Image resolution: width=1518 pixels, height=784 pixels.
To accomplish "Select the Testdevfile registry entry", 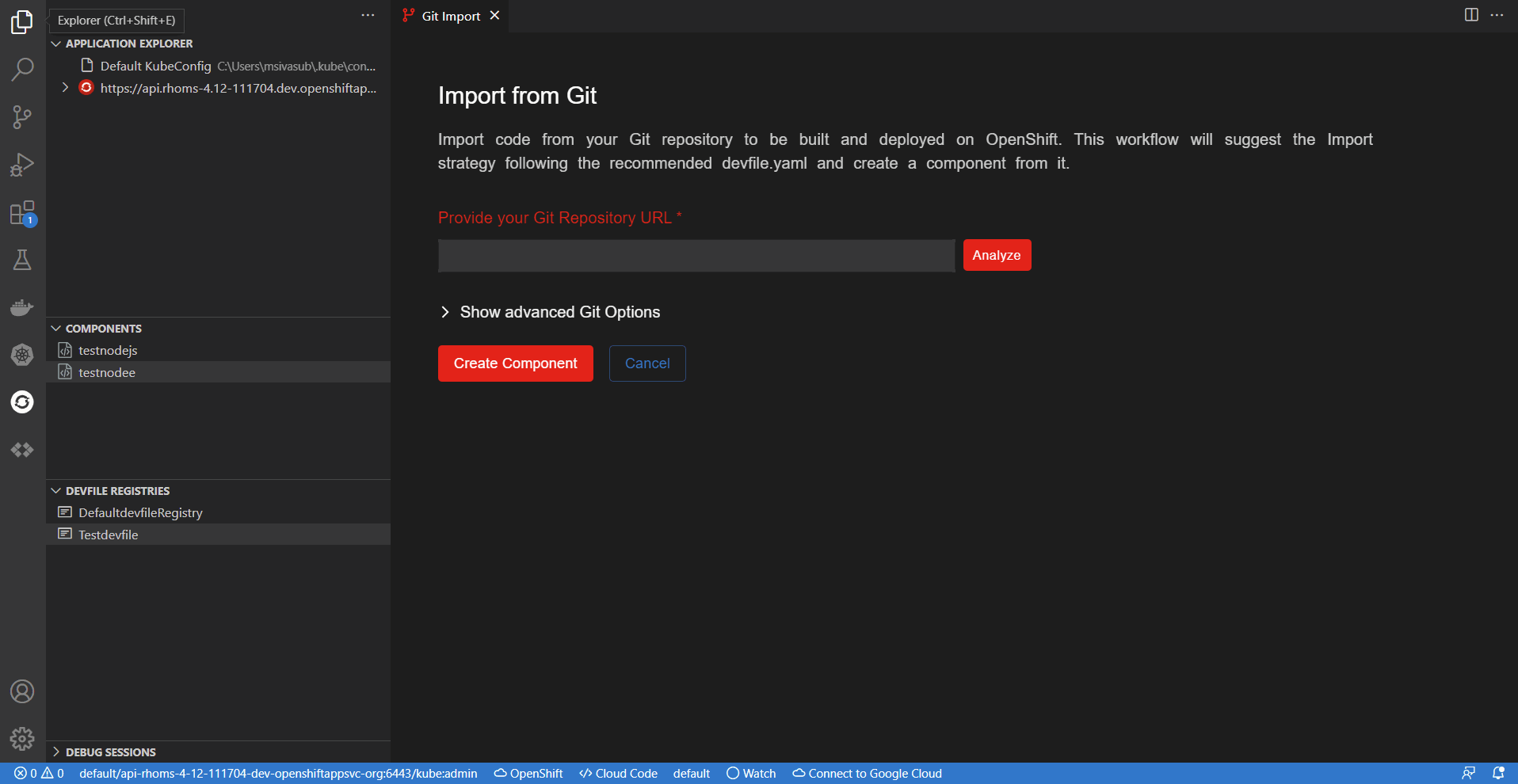I will [x=218, y=535].
